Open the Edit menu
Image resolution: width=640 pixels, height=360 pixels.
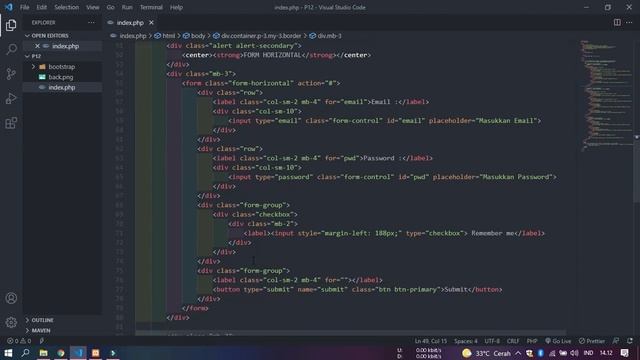coord(42,7)
